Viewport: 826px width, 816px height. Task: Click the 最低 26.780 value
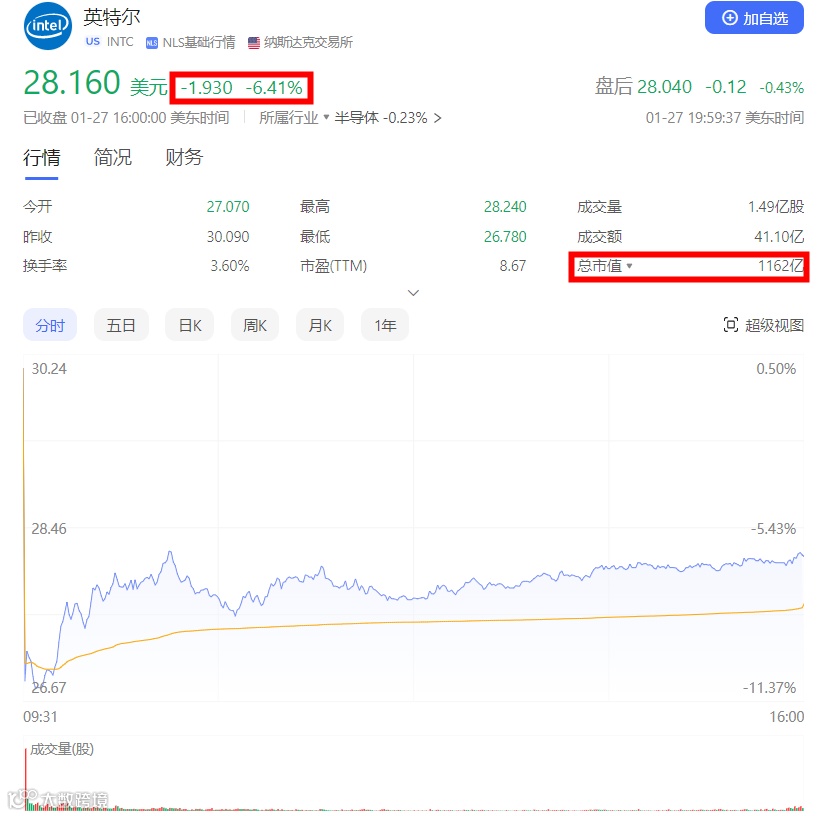tap(505, 237)
